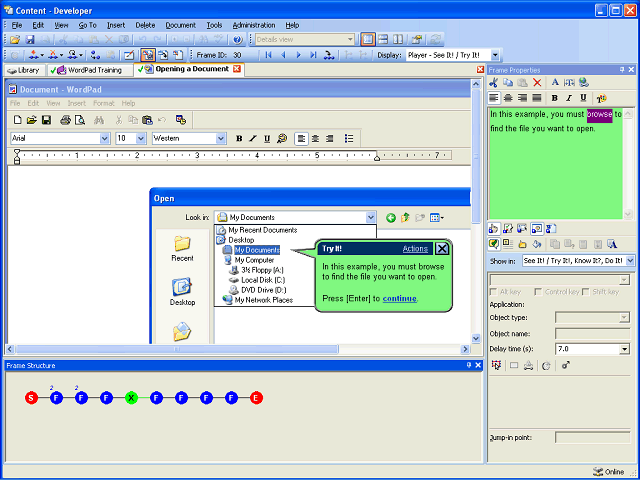This screenshot has width=640, height=480.
Task: Go to the first frame button
Action: coord(268,55)
